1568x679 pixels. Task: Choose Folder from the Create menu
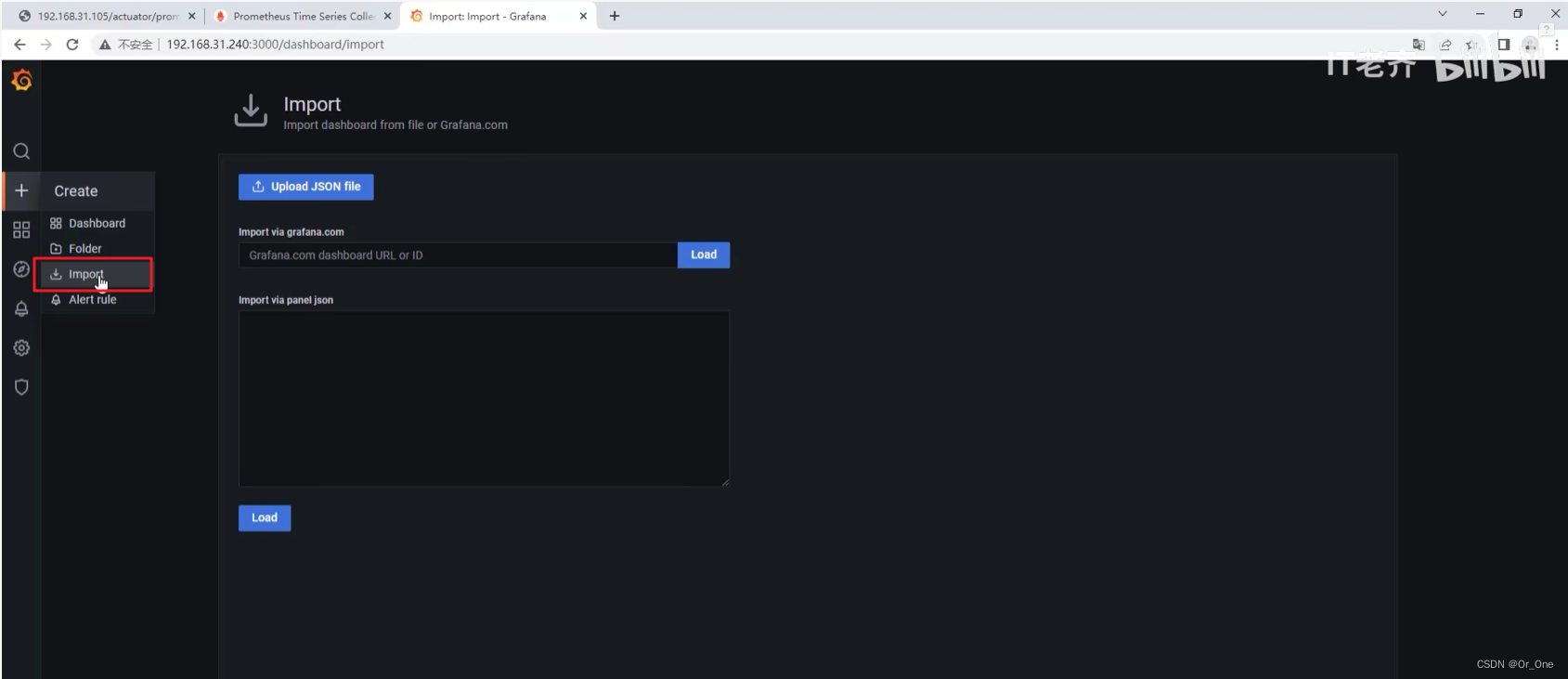coord(97,249)
